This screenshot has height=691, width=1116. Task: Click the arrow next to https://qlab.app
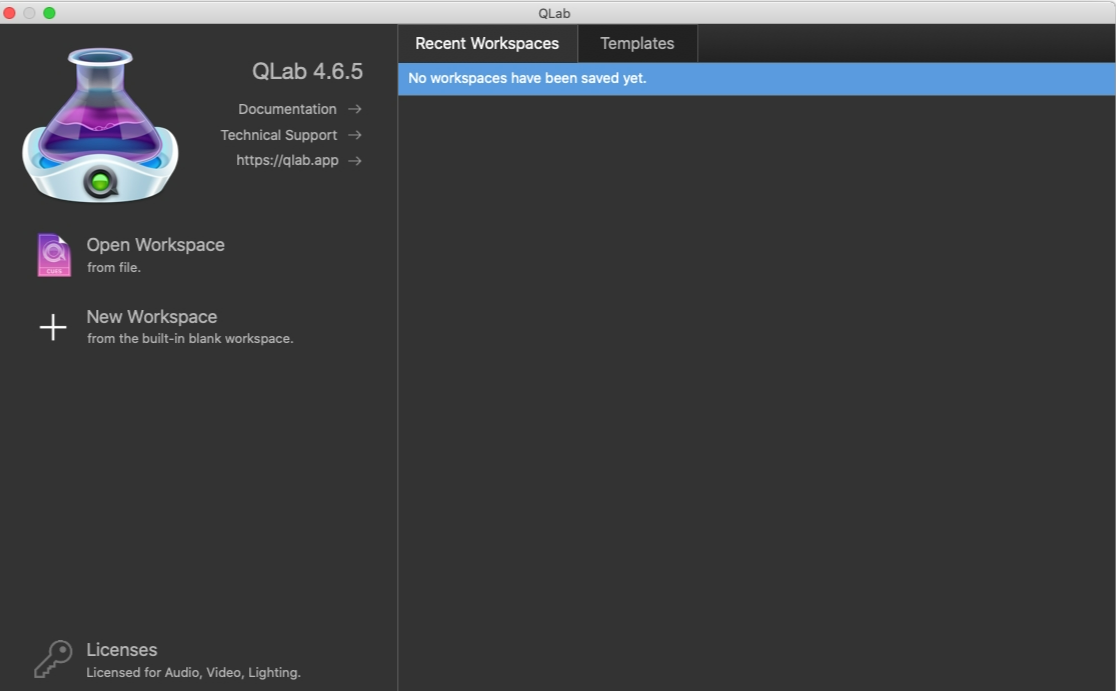[x=354, y=161]
